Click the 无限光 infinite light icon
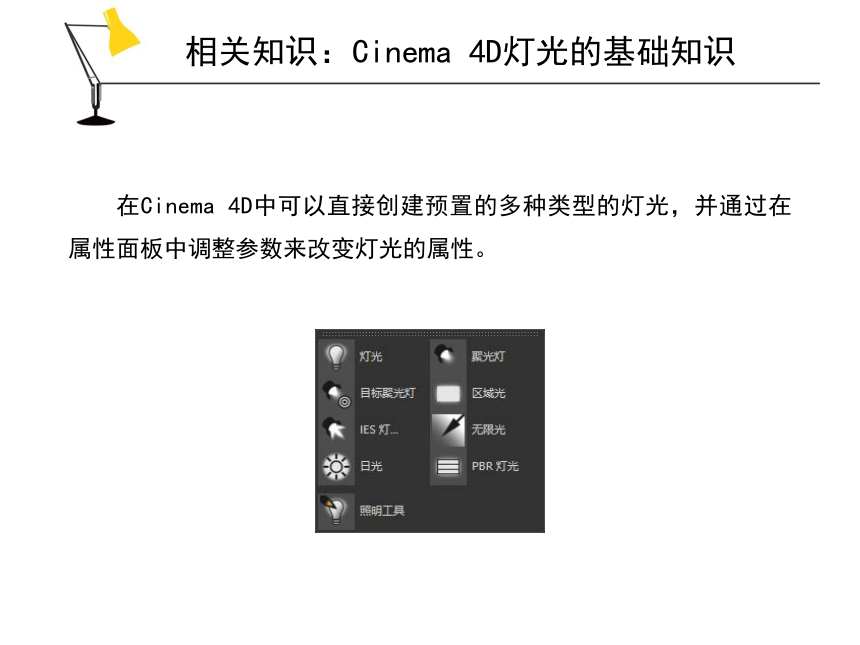This screenshot has height=645, width=860. tap(448, 429)
